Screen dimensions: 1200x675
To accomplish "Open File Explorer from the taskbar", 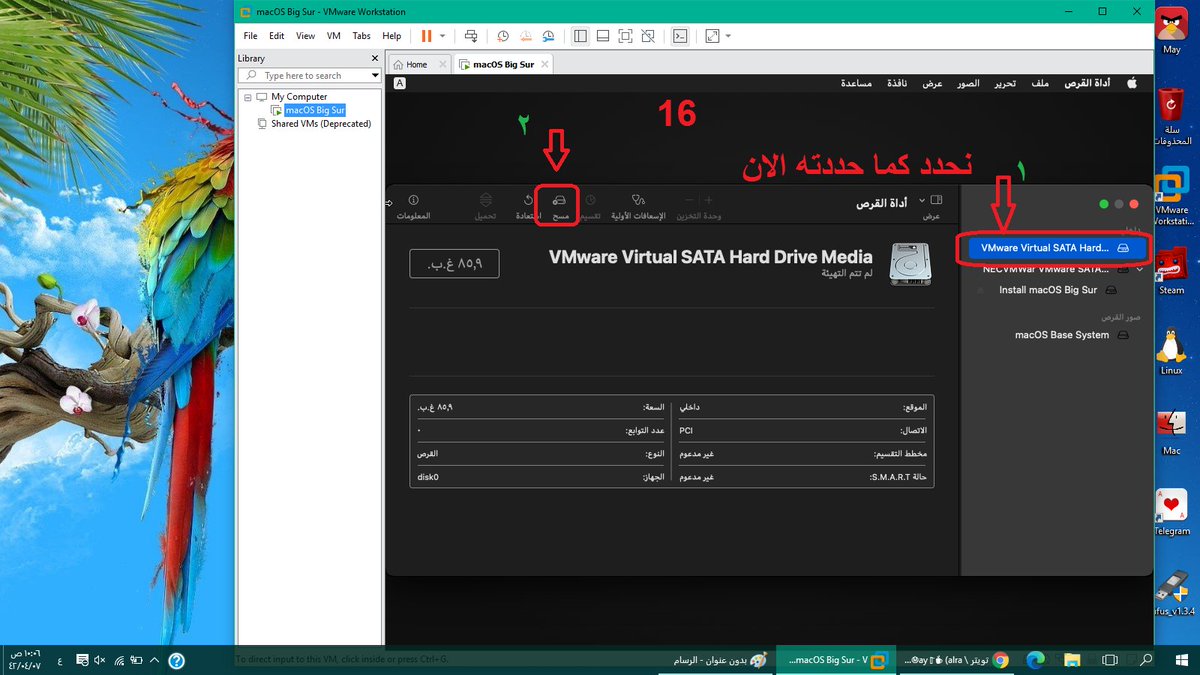I will (x=1073, y=660).
